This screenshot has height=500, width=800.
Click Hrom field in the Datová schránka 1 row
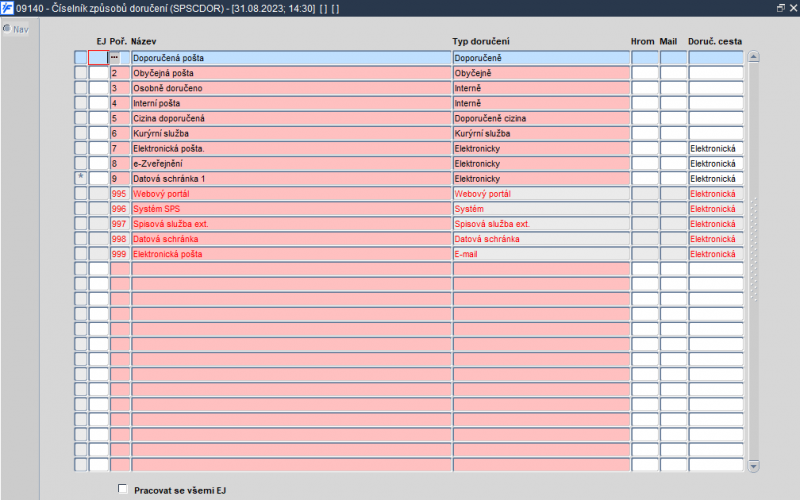(645, 179)
